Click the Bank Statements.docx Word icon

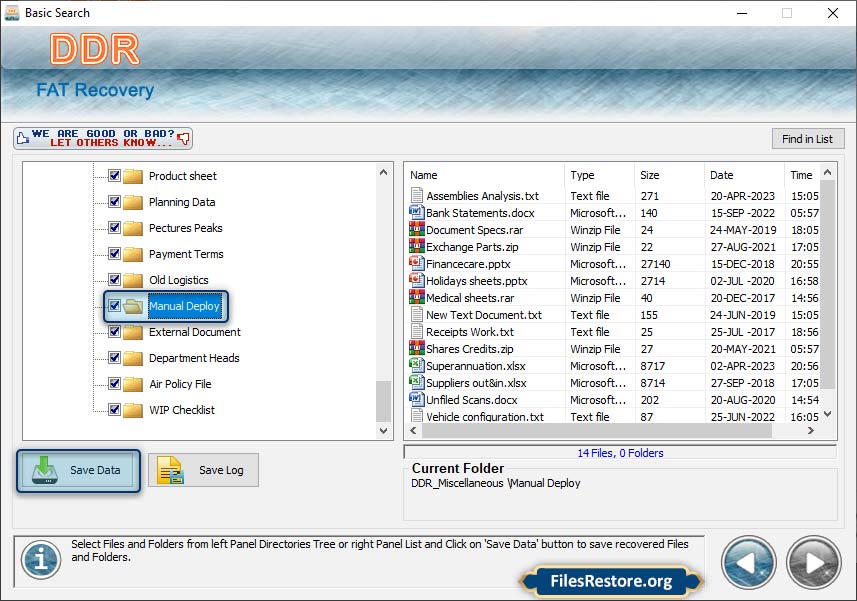[417, 212]
